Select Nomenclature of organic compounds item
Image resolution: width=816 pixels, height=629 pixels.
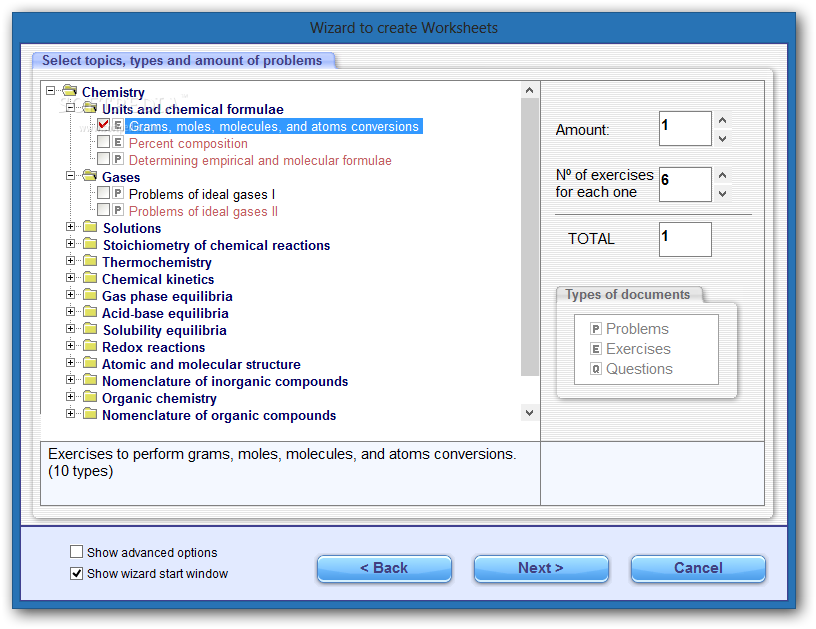click(x=219, y=415)
